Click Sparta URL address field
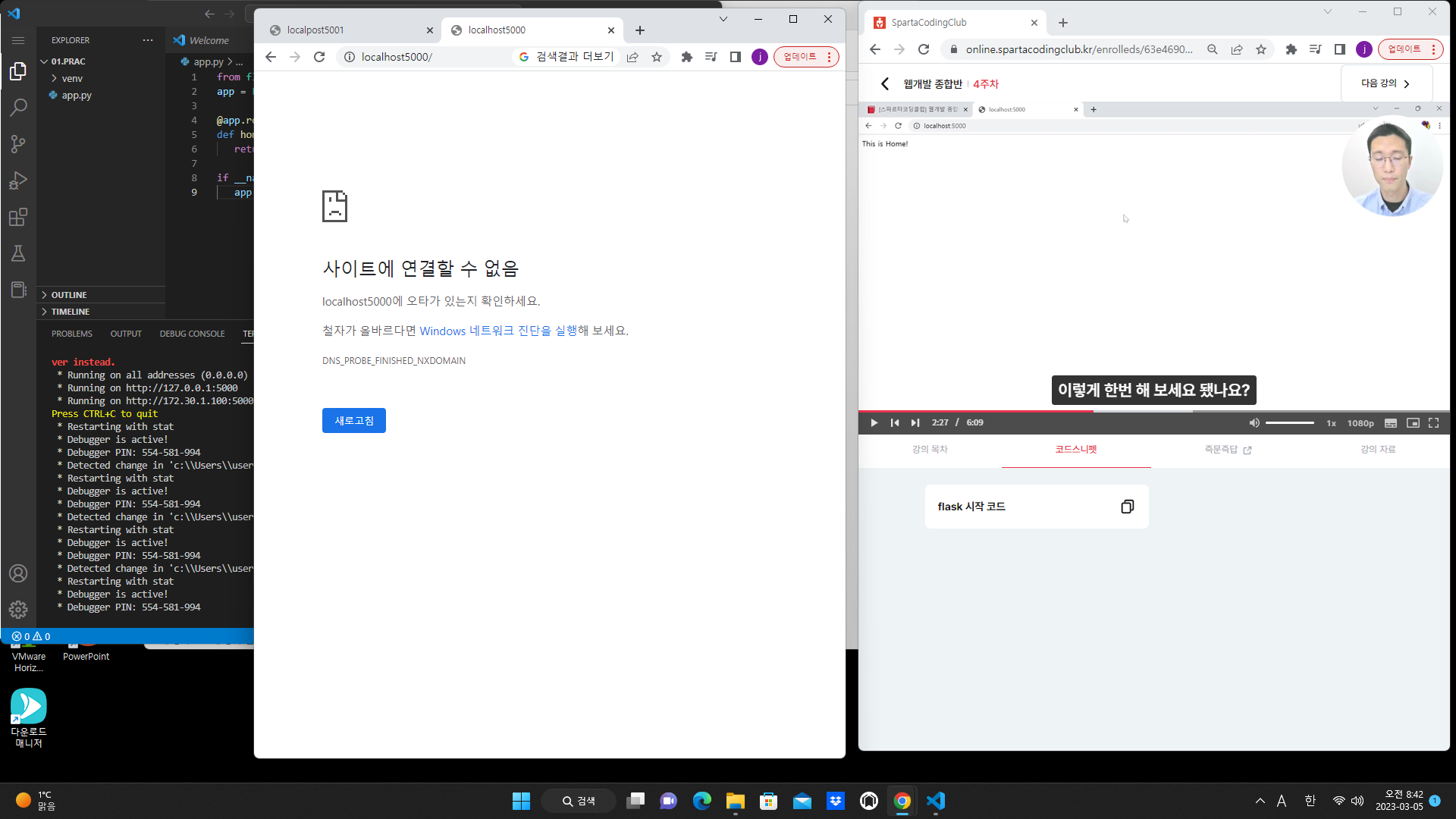Image resolution: width=1456 pixels, height=819 pixels. pos(1078,49)
